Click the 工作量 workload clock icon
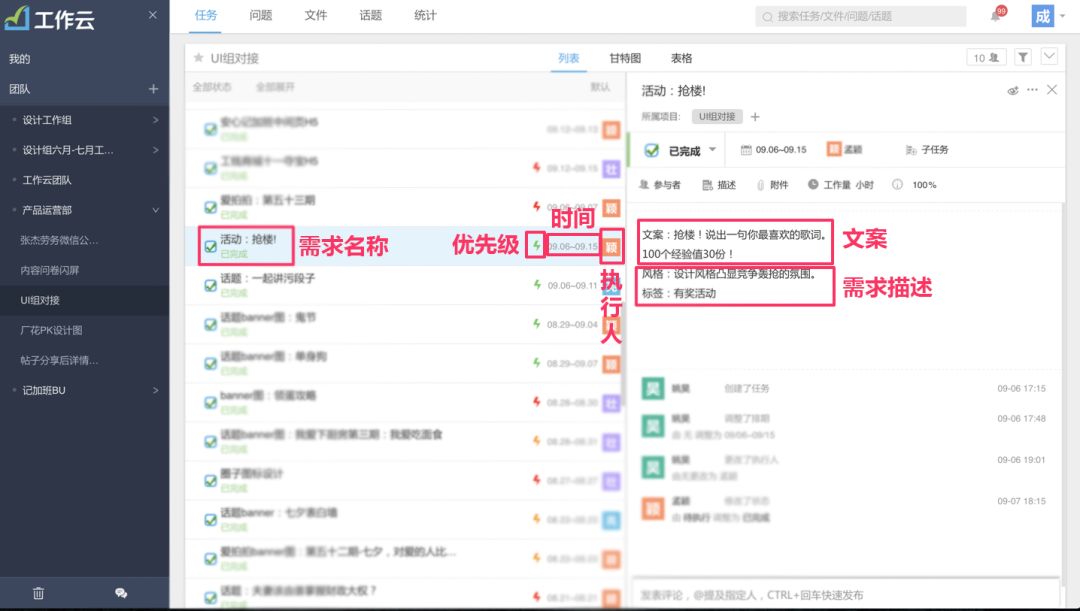The height and width of the screenshot is (611, 1080). (813, 185)
